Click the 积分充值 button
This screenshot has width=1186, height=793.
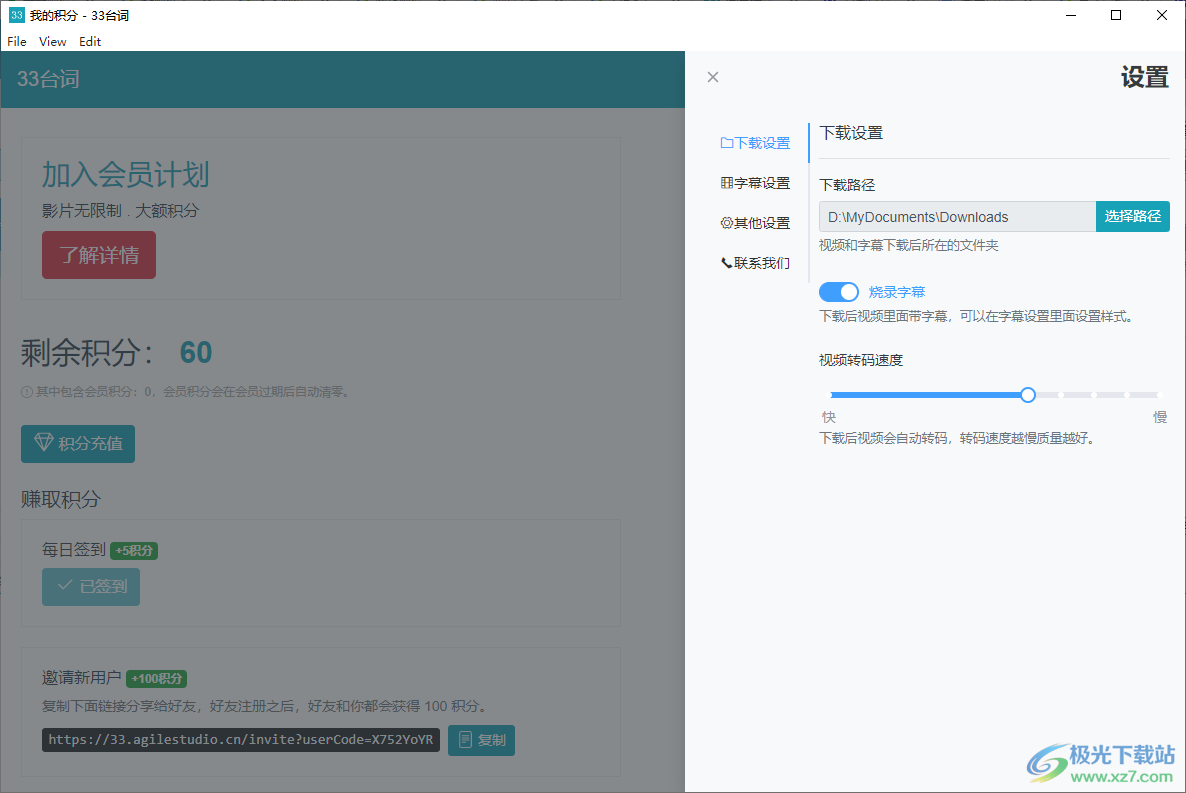coord(78,443)
